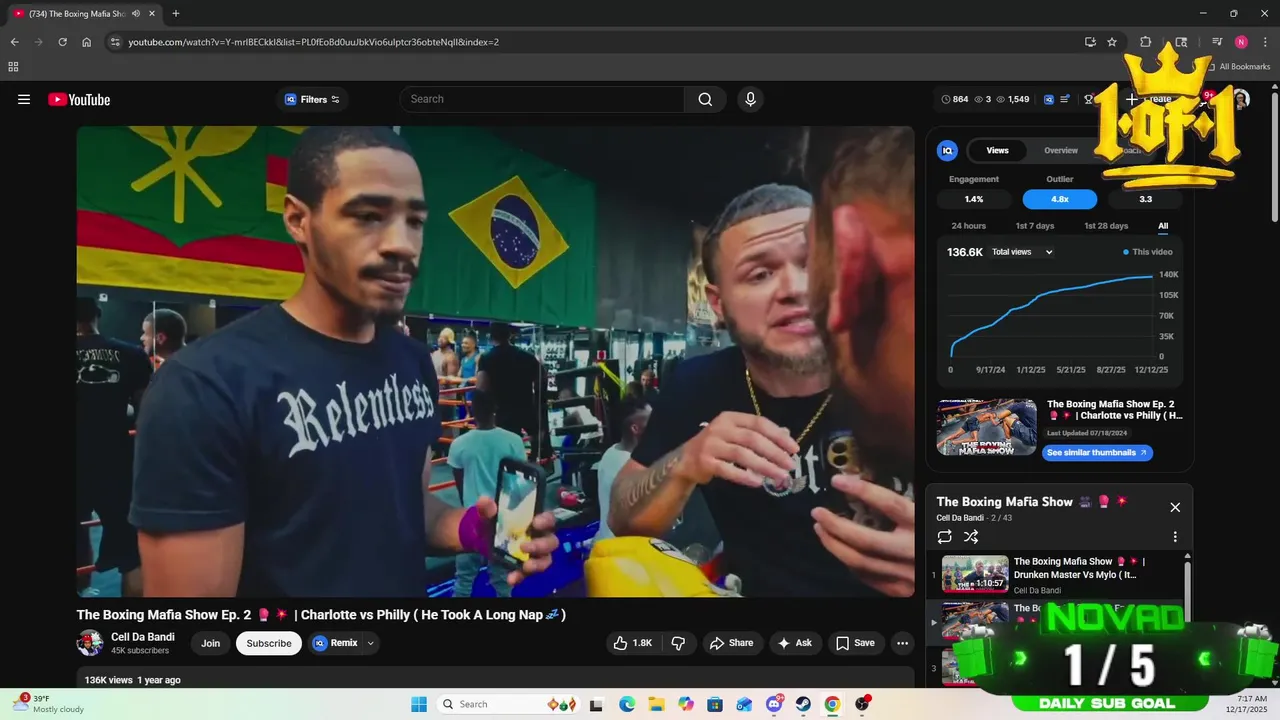Open File Explorer from taskbar
The width and height of the screenshot is (1280, 720).
tap(656, 704)
